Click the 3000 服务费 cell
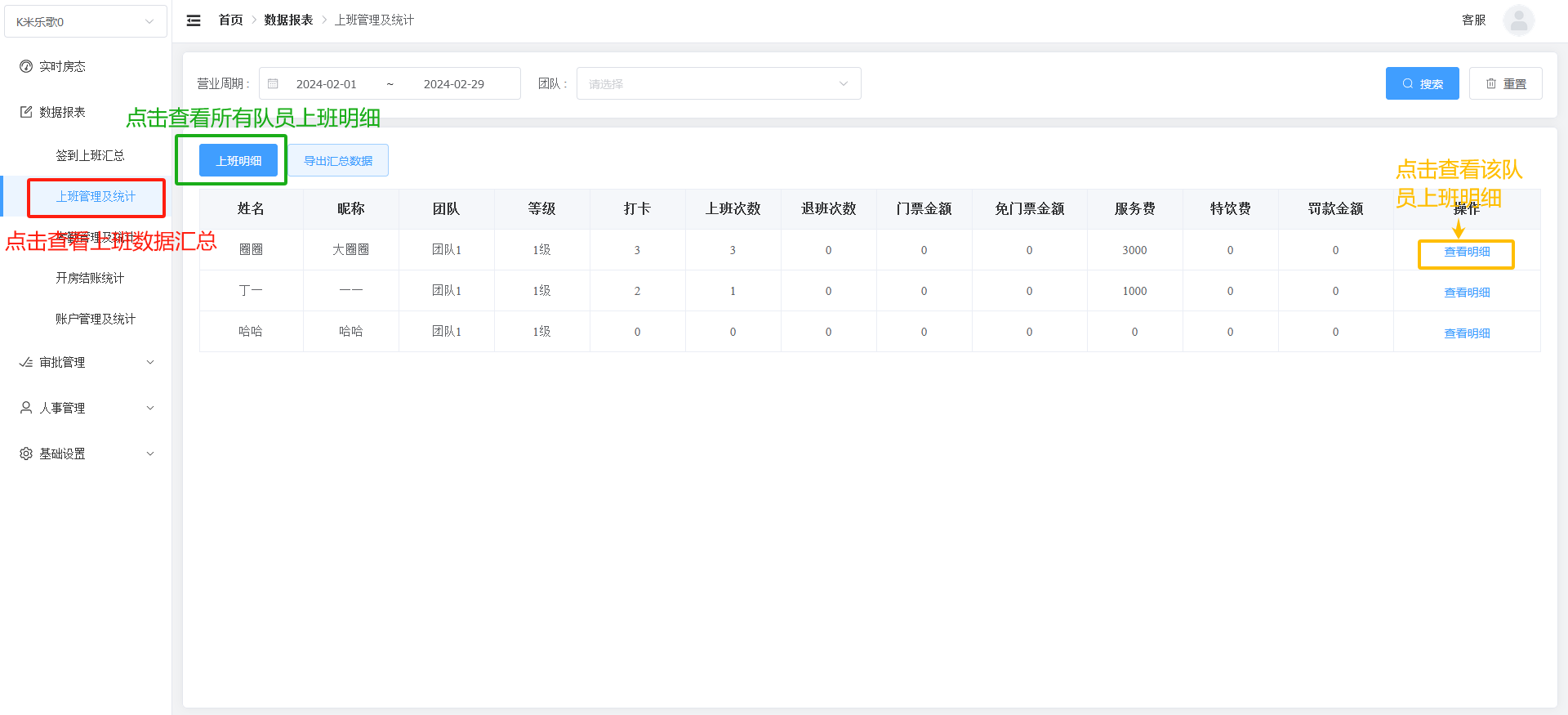 point(1134,250)
